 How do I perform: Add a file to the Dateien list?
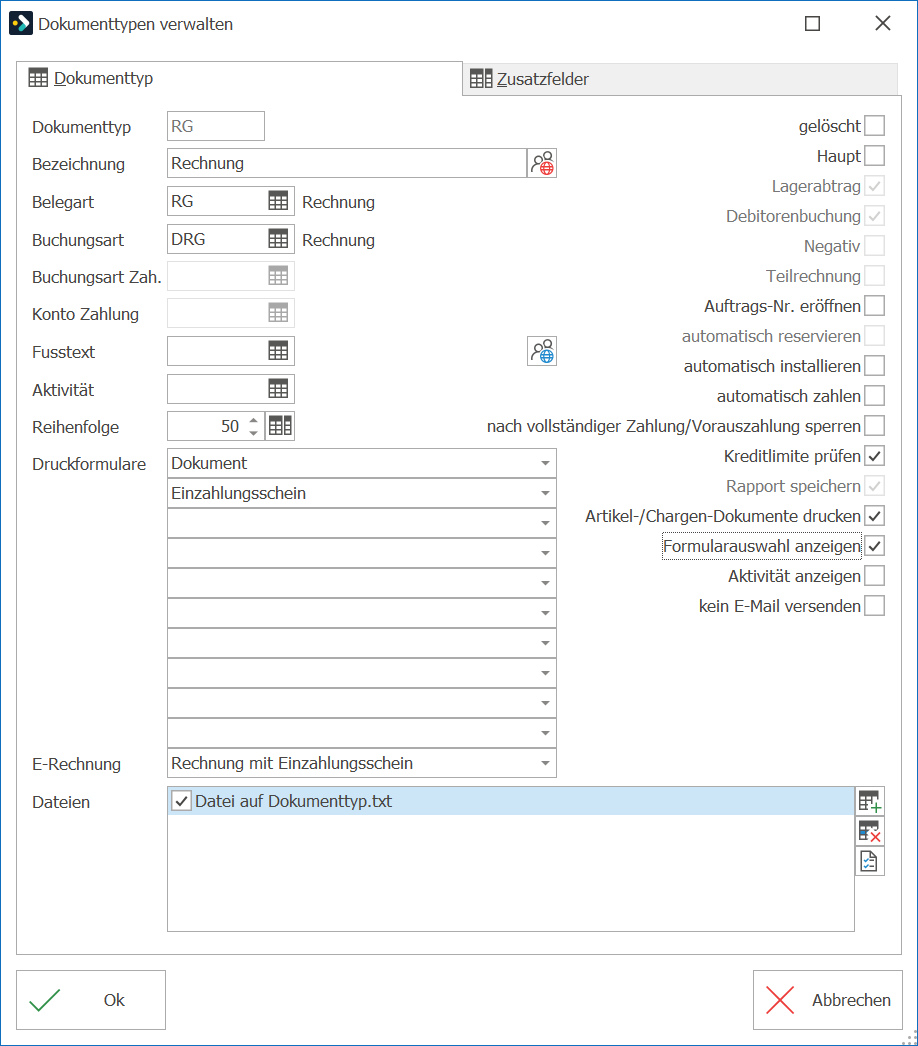pyautogui.click(x=870, y=801)
